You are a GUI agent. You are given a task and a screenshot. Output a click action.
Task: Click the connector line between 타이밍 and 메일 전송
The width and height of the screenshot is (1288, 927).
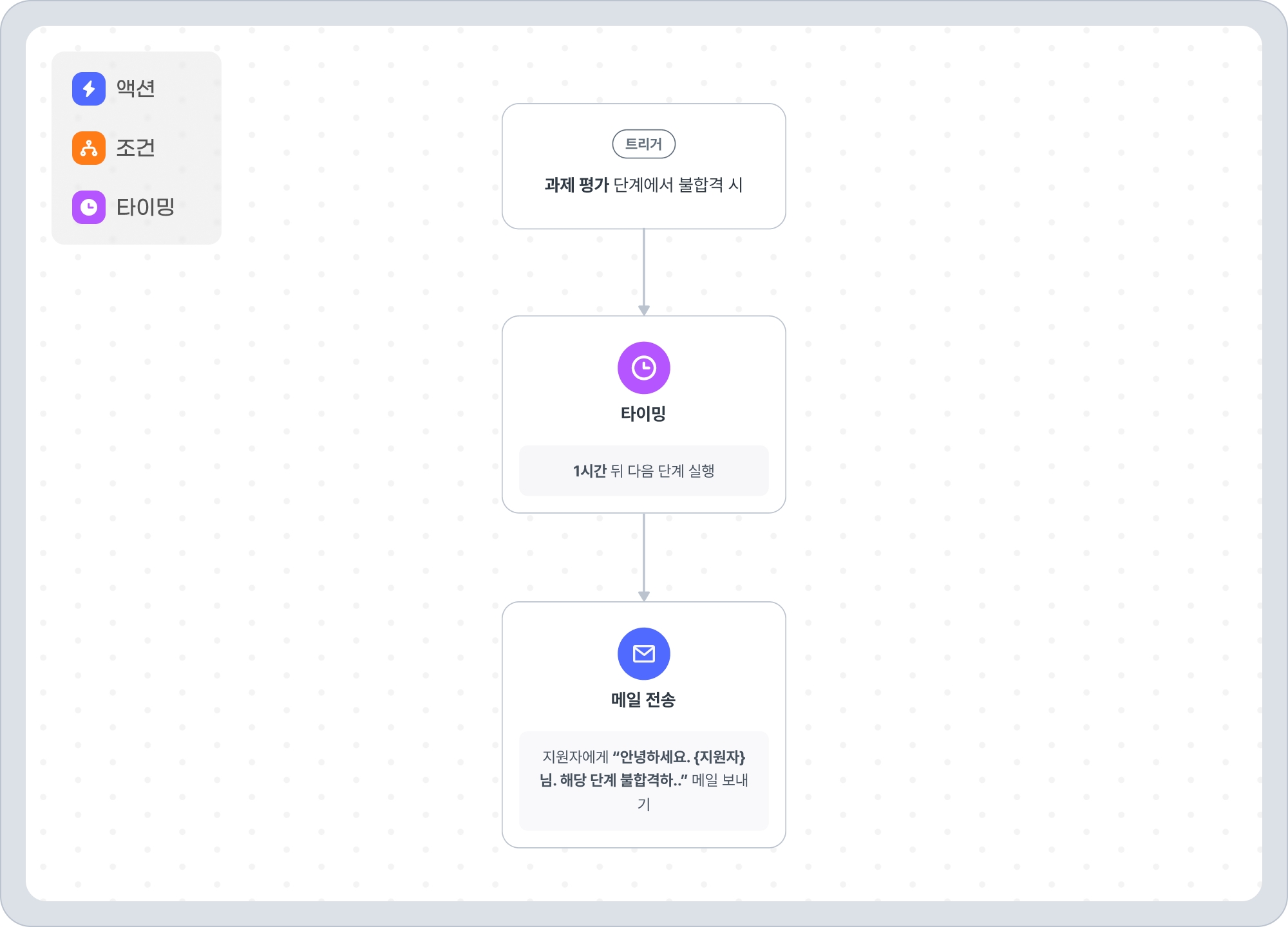tap(643, 554)
